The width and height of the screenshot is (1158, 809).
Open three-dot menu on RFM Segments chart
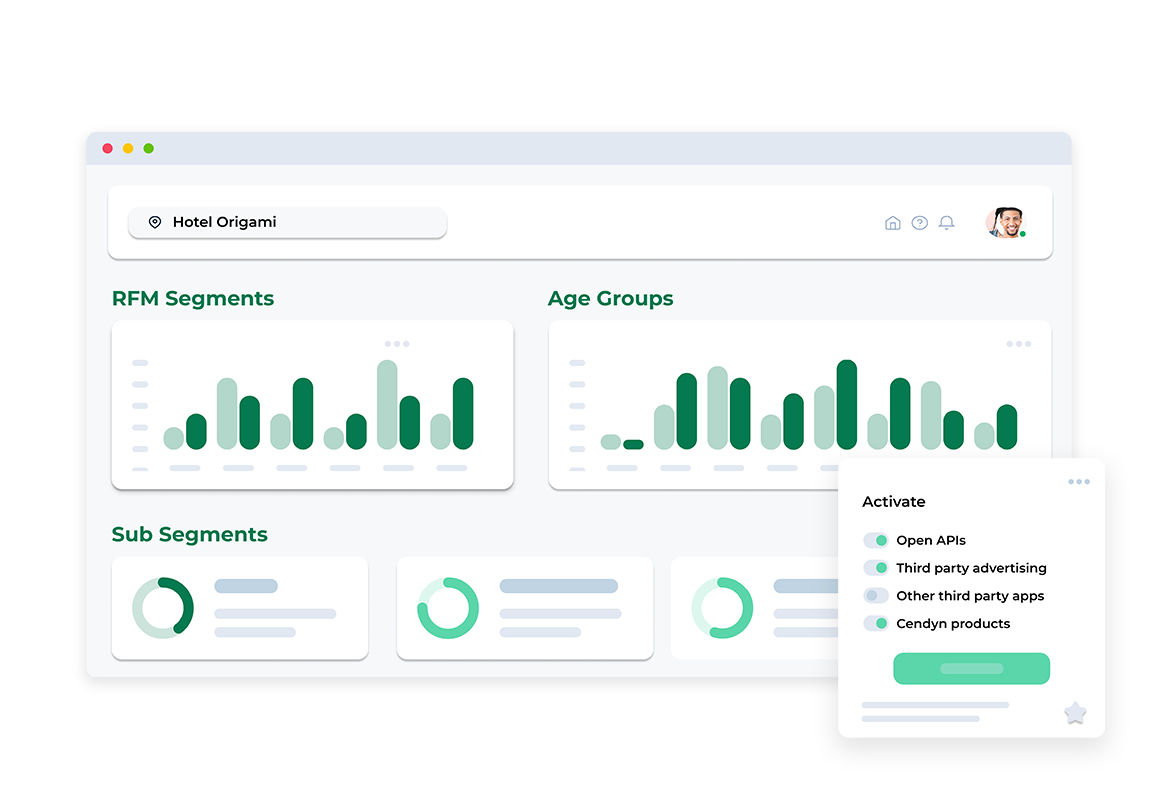[397, 344]
